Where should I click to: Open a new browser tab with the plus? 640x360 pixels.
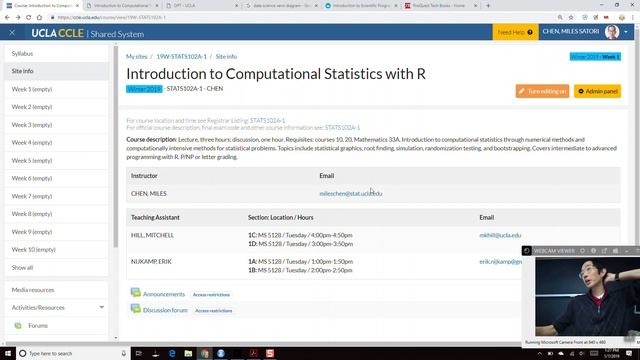pyautogui.click(x=488, y=6)
